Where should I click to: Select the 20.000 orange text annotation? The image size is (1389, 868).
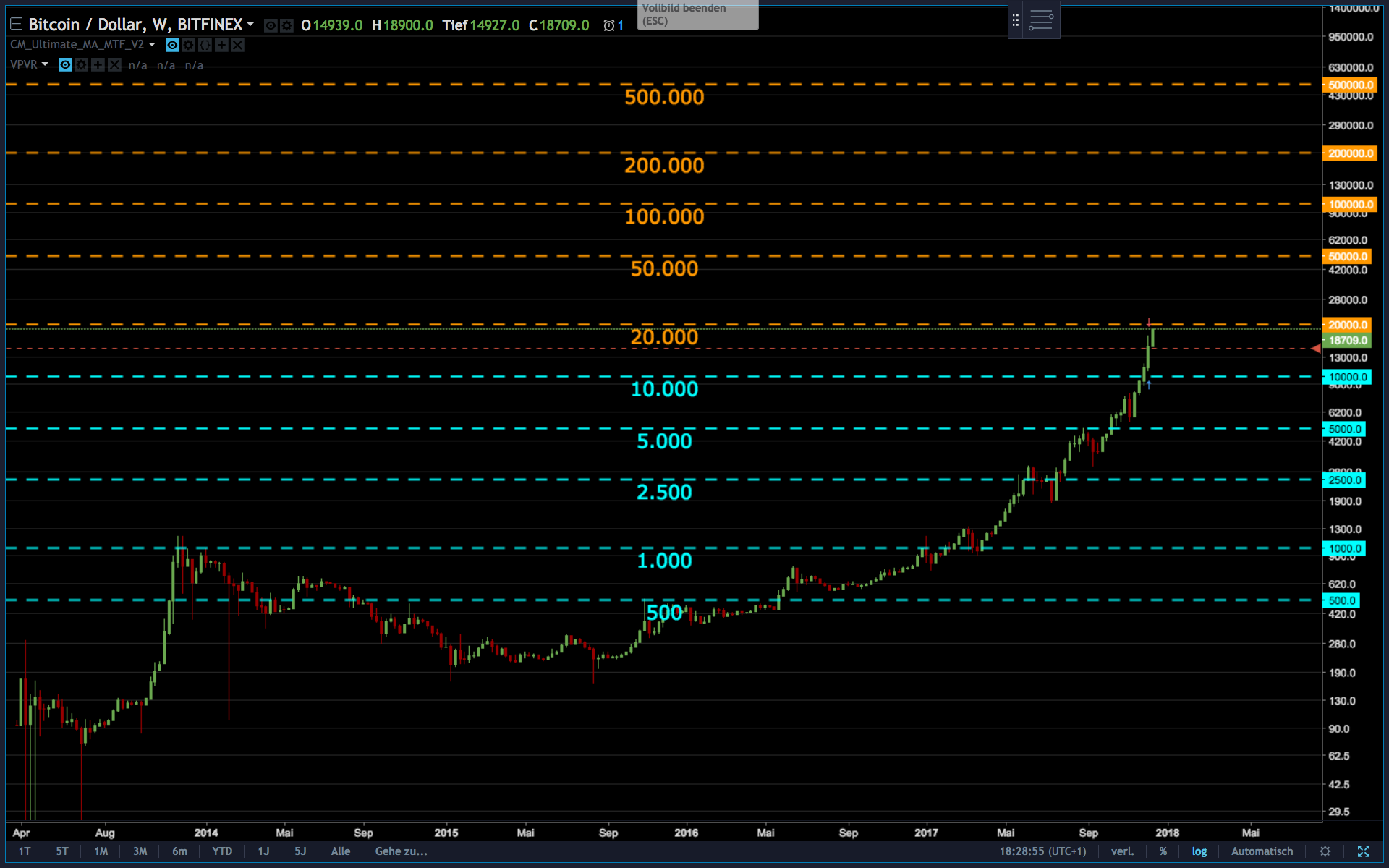pos(664,337)
